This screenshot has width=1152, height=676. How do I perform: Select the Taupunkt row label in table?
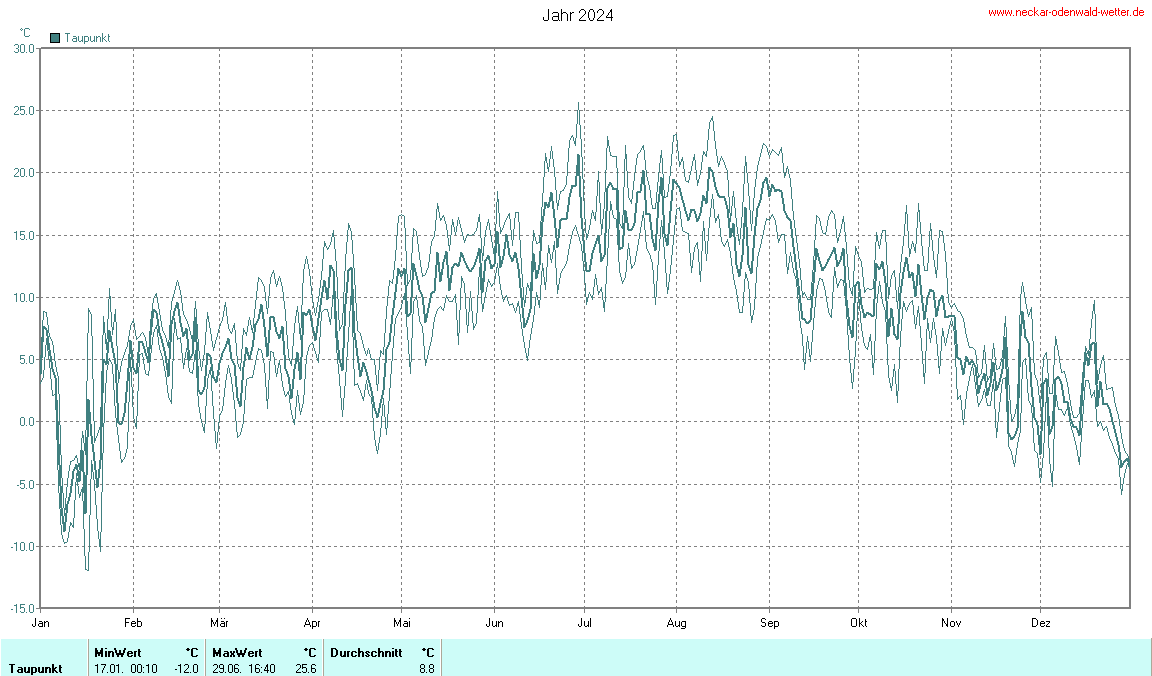pos(36,668)
